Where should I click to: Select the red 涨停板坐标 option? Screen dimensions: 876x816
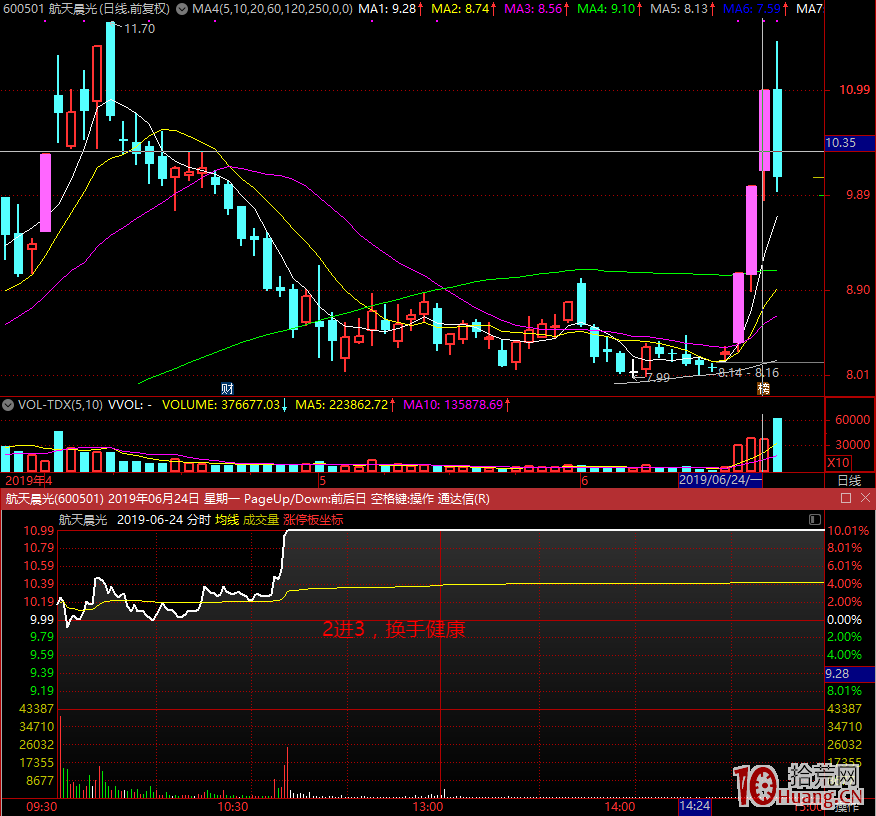[313, 520]
